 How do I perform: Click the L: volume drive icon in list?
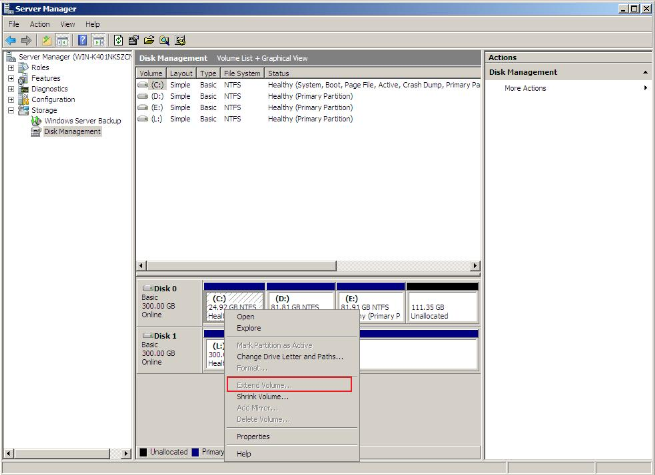(x=143, y=119)
